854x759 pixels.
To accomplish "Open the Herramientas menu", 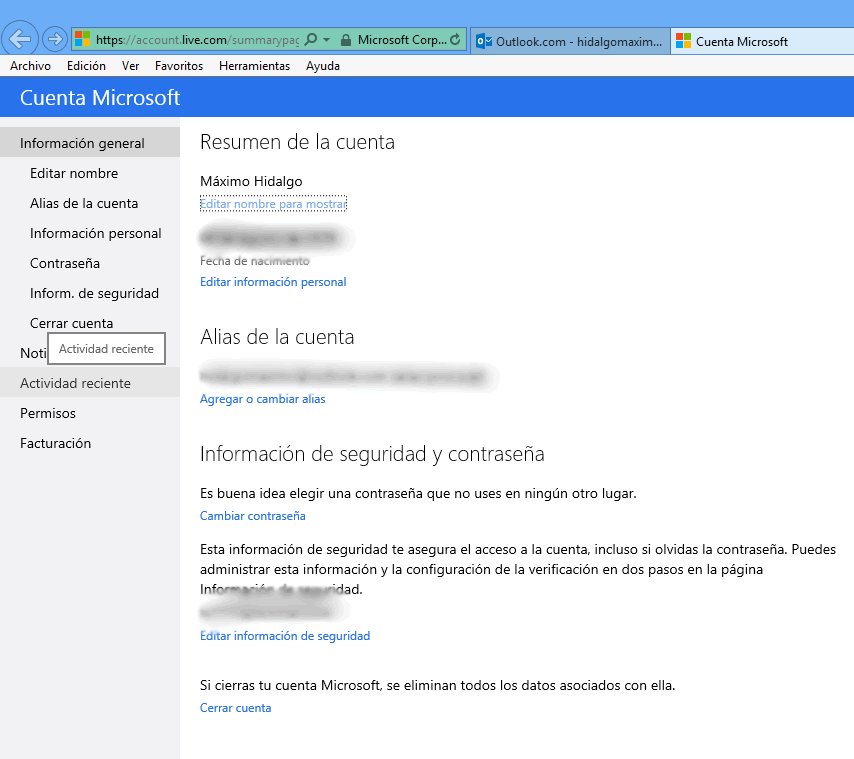I will coord(254,66).
